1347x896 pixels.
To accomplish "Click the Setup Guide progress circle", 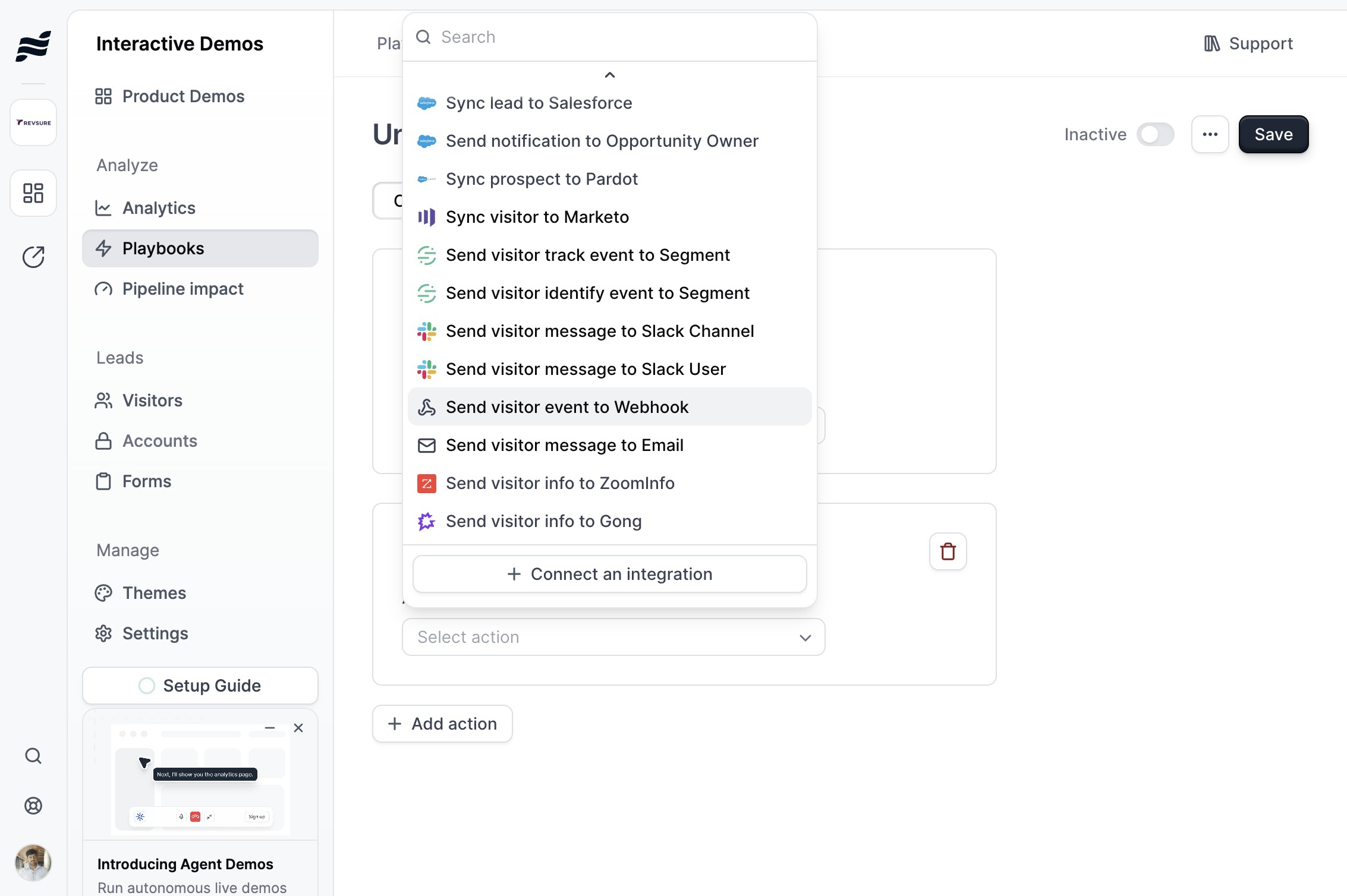I will click(146, 686).
